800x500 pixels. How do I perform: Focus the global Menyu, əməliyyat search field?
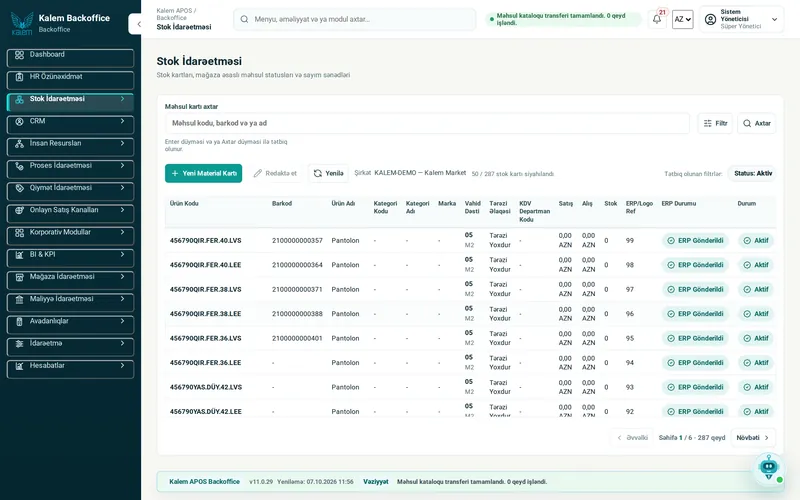tap(355, 19)
